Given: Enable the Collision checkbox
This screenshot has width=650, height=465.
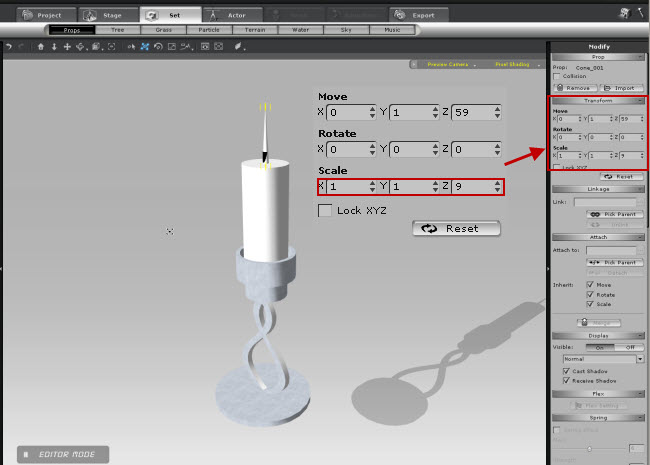Looking at the screenshot, I should 557,76.
